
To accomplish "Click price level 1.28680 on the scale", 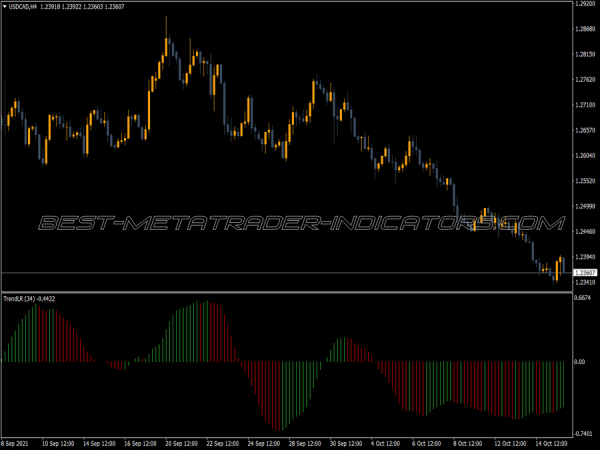I will coord(585,29).
